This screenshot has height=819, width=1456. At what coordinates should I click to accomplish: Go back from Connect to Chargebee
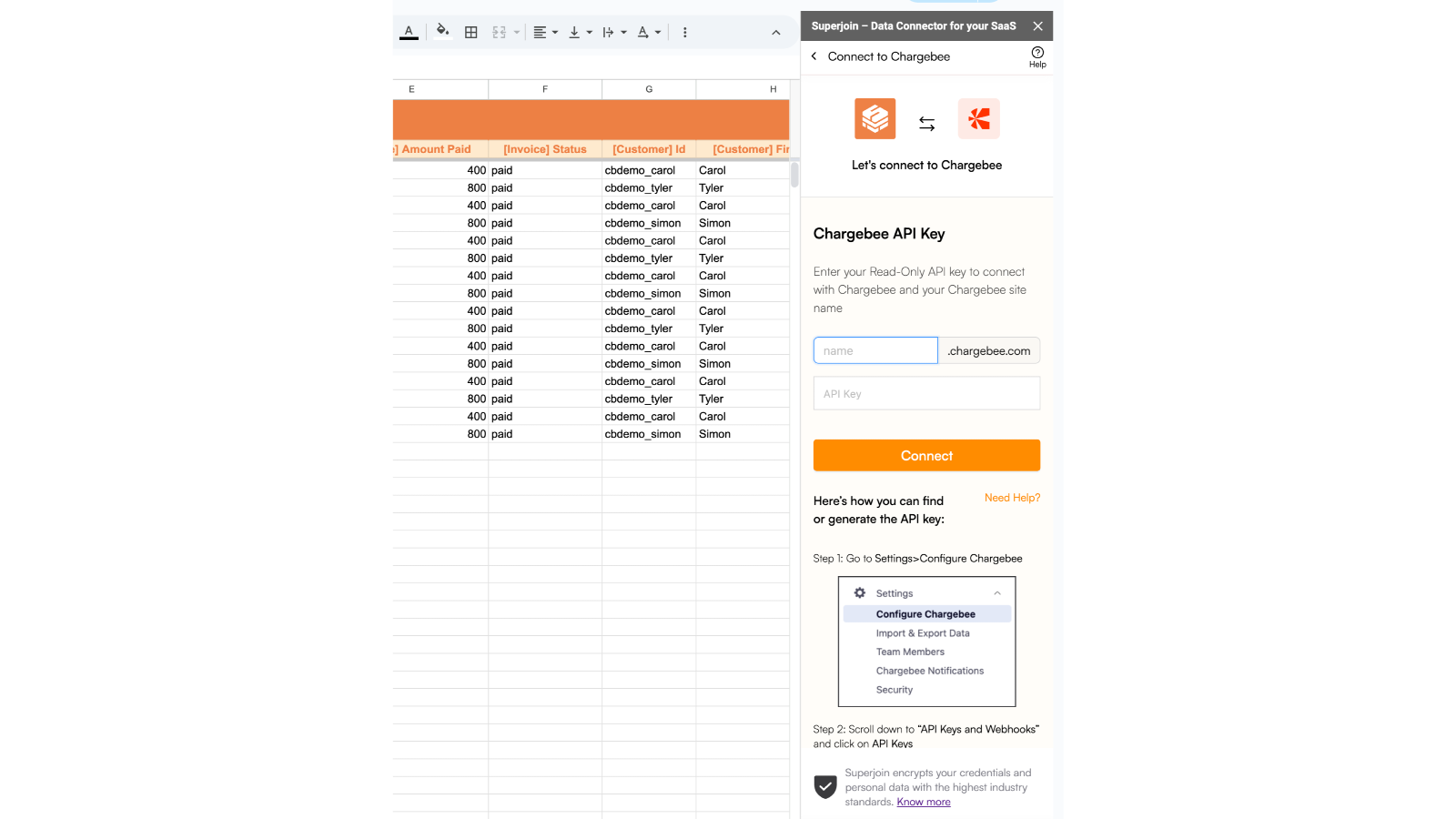[814, 56]
